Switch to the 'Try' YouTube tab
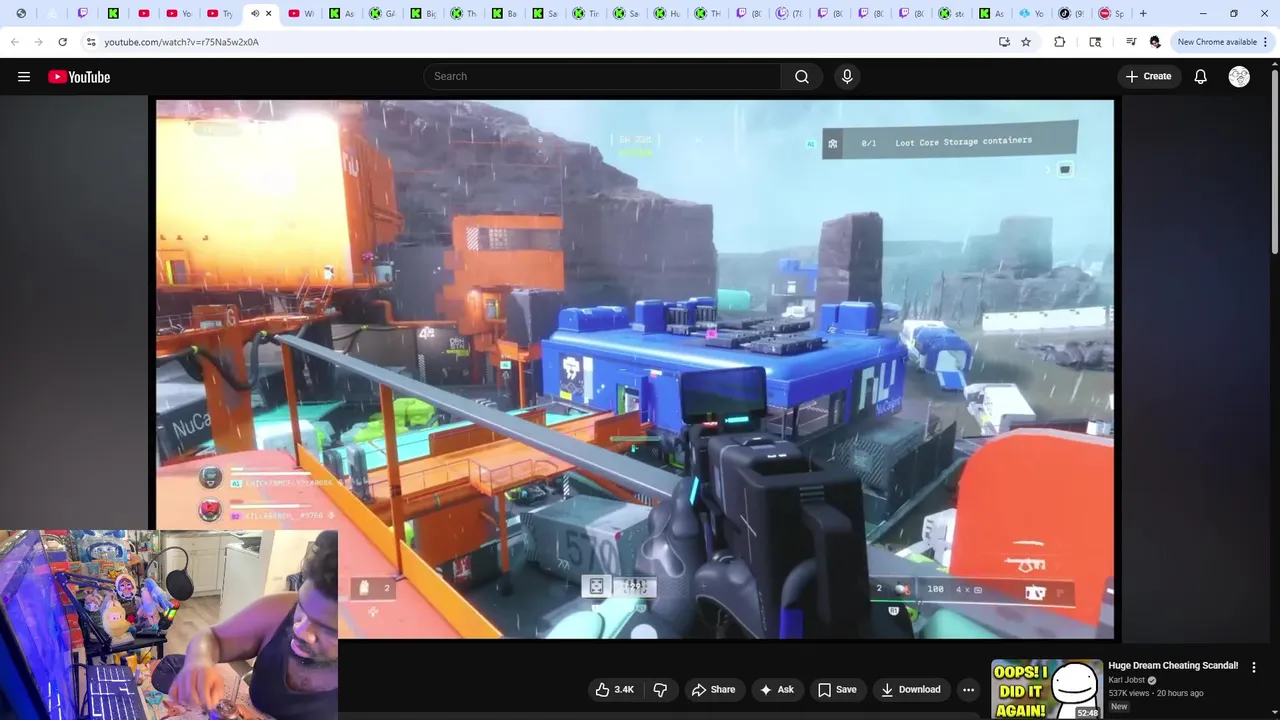Image resolution: width=1280 pixels, height=720 pixels. pyautogui.click(x=220, y=14)
